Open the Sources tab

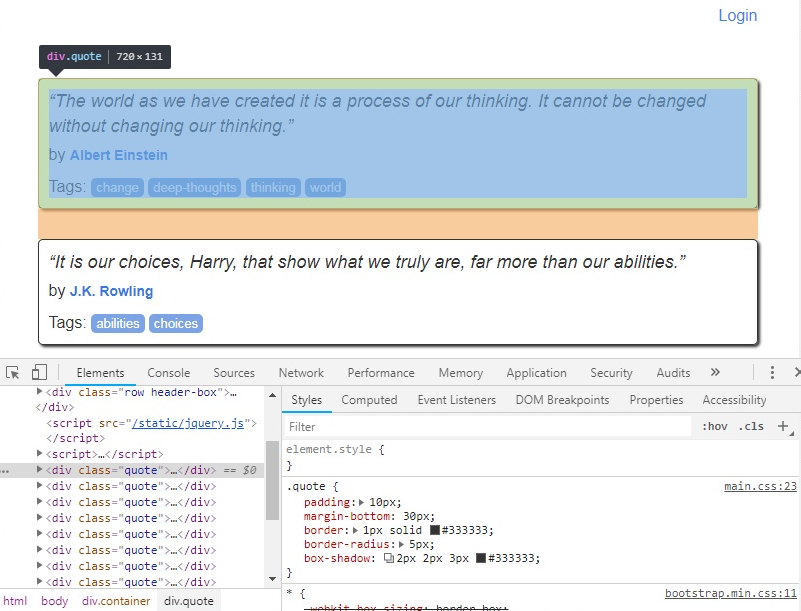pyautogui.click(x=234, y=373)
